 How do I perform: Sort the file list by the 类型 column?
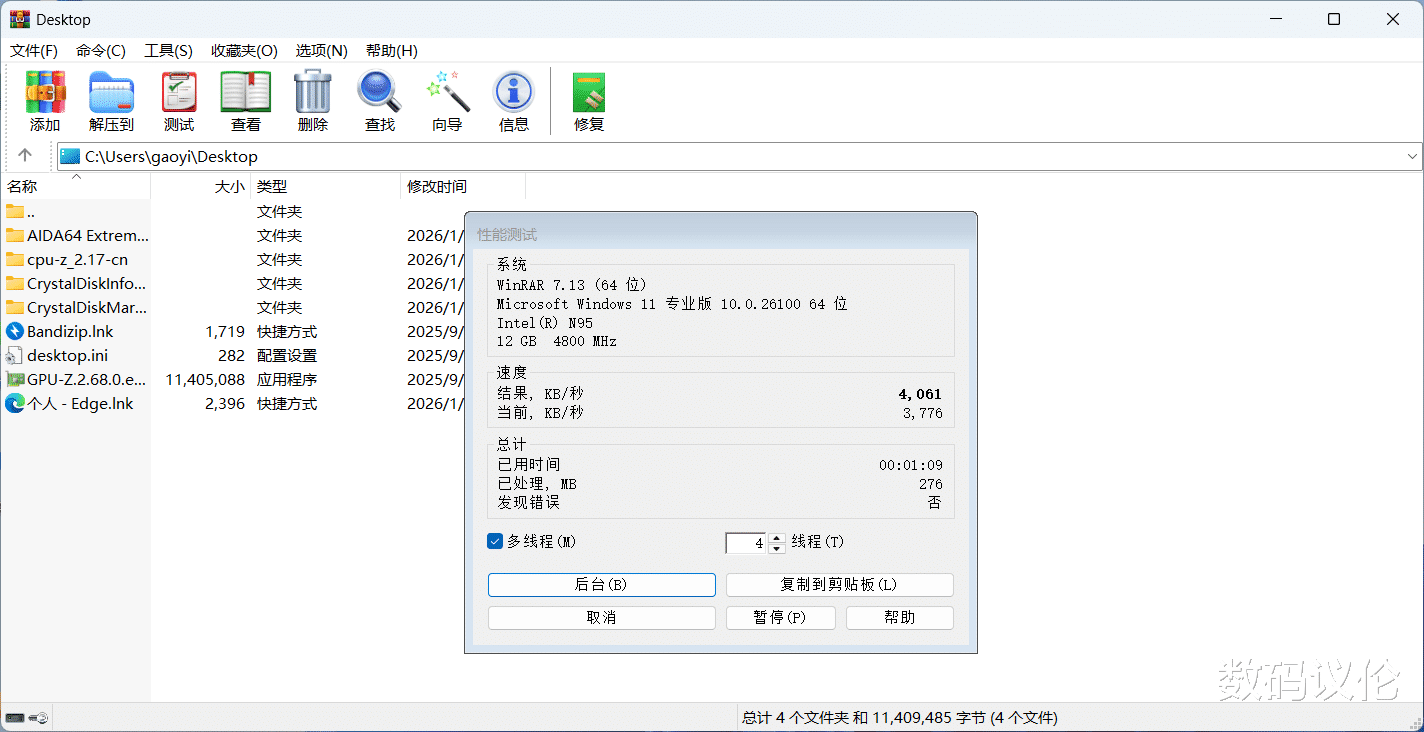pyautogui.click(x=325, y=186)
